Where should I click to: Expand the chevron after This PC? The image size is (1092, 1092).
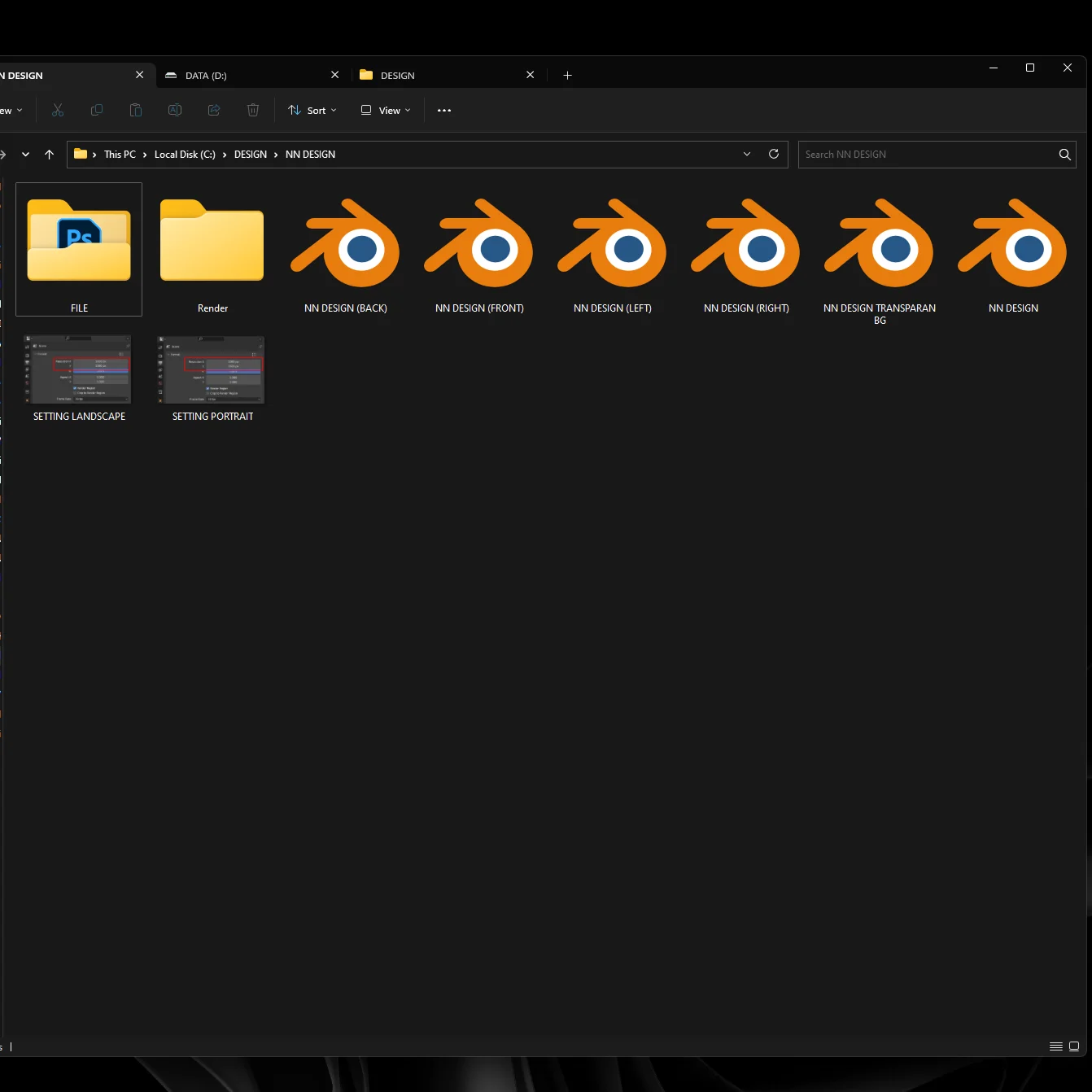pyautogui.click(x=145, y=155)
